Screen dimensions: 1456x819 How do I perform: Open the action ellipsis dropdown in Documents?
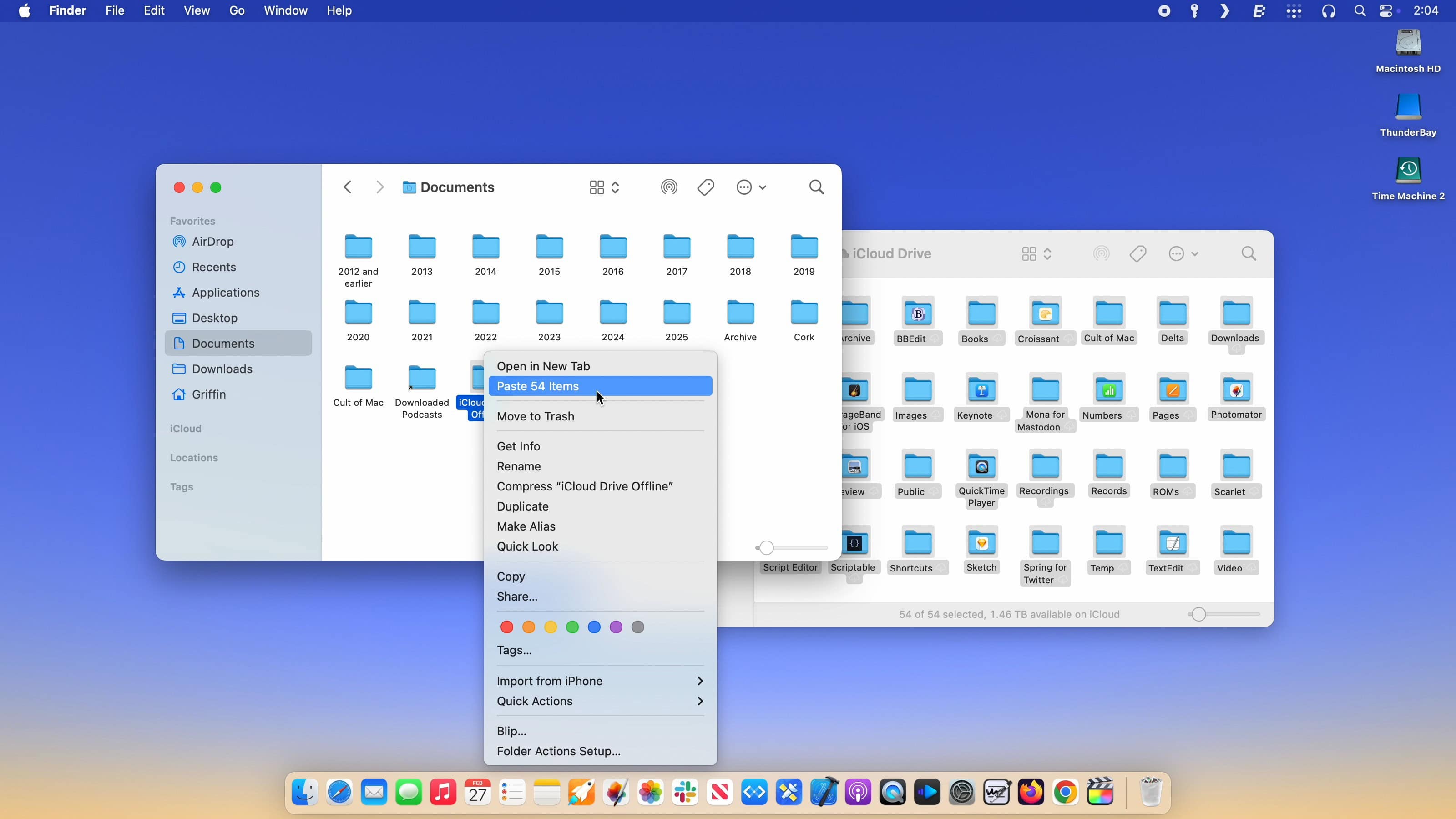click(751, 187)
